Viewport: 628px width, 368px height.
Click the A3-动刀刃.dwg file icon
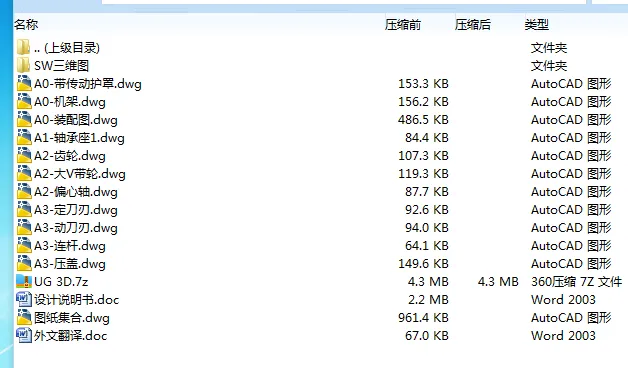click(x=24, y=228)
